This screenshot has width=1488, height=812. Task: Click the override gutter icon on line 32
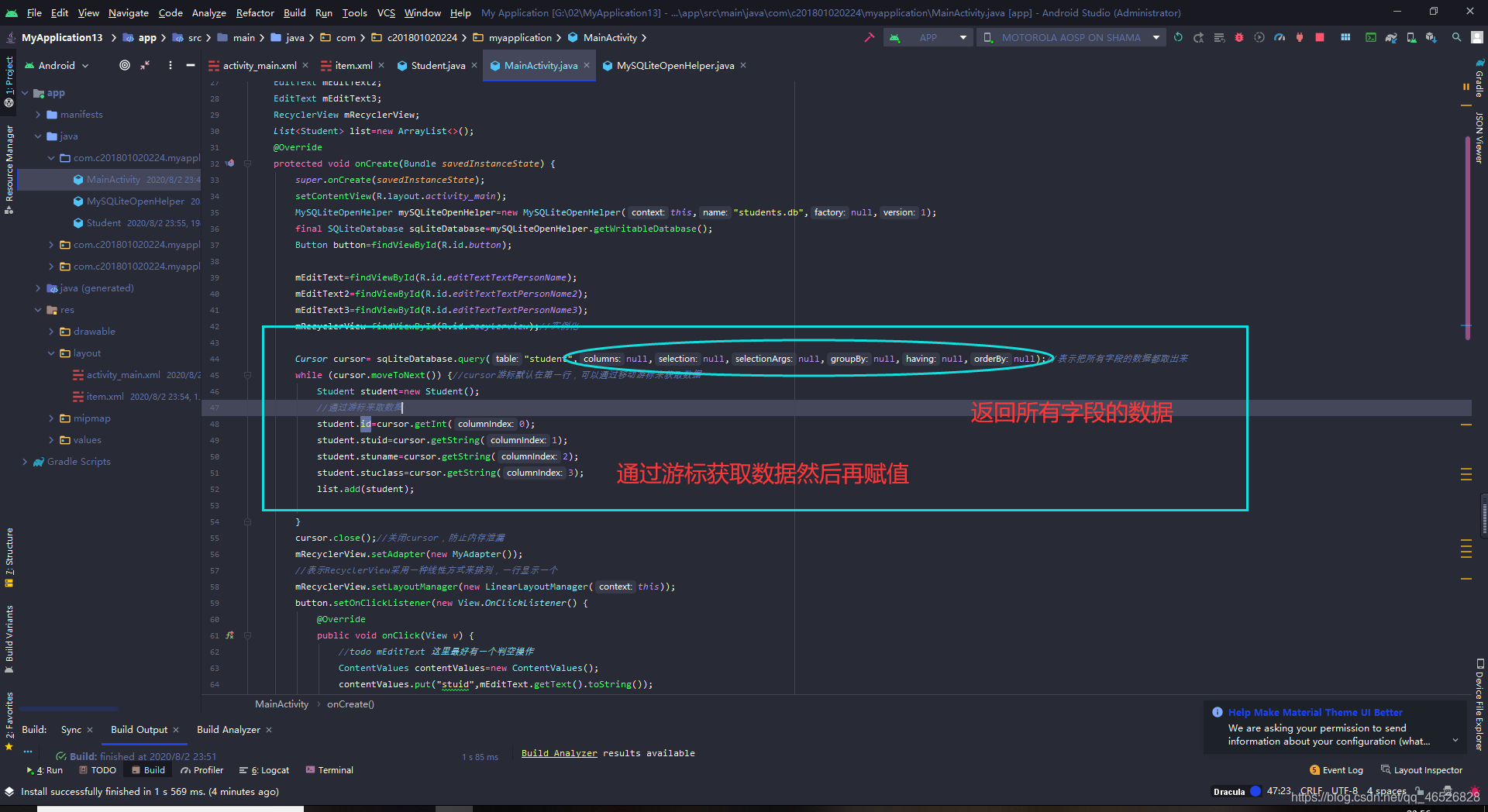pos(229,163)
